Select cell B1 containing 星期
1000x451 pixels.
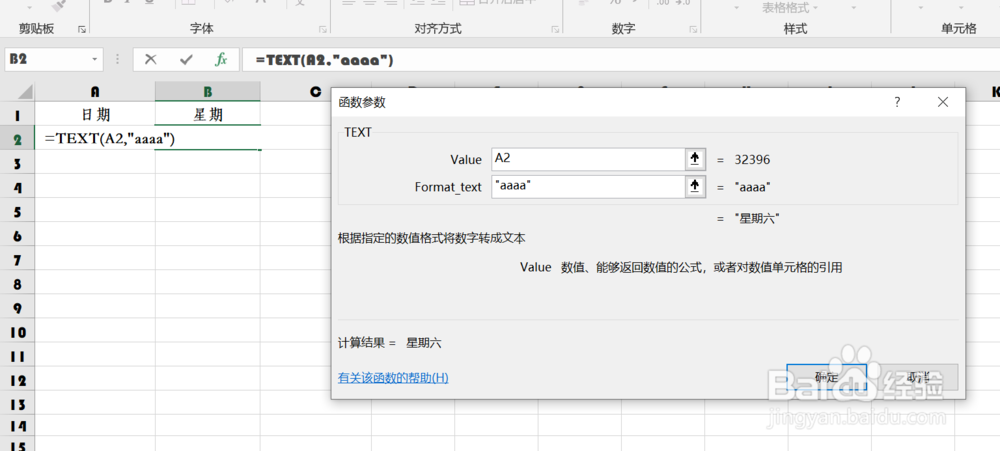(x=208, y=115)
